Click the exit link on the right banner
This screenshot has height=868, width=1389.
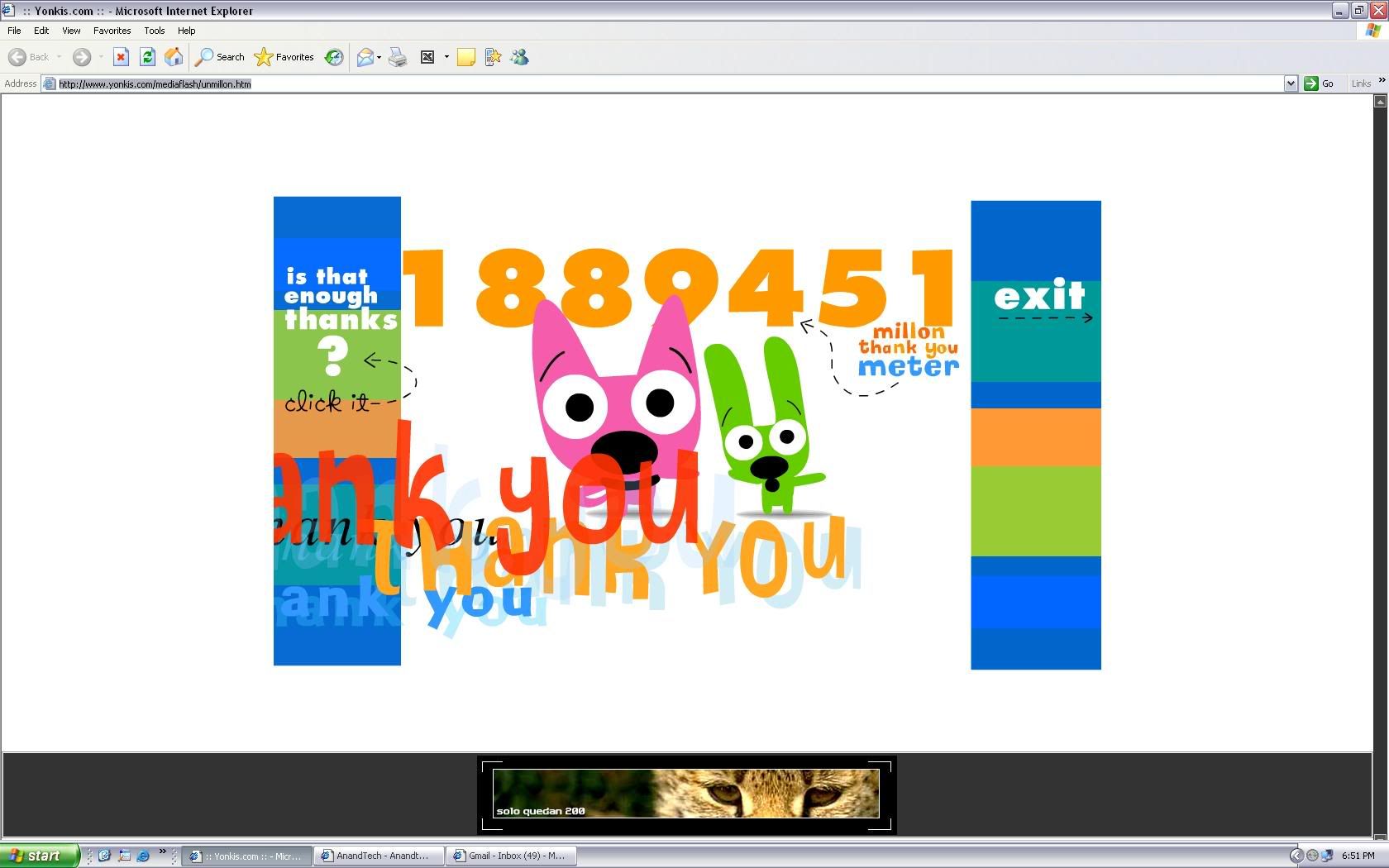click(1039, 295)
